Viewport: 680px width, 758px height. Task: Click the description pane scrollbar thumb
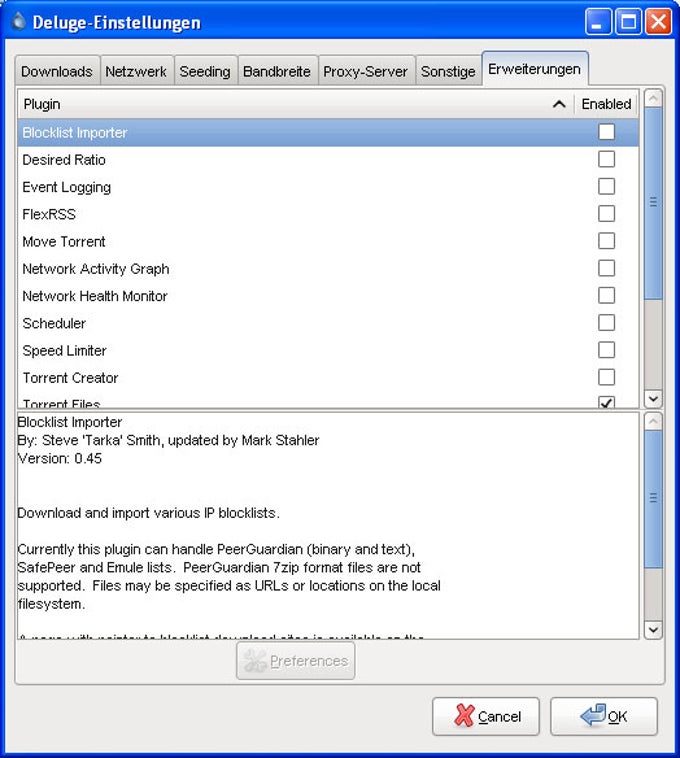pyautogui.click(x=653, y=499)
